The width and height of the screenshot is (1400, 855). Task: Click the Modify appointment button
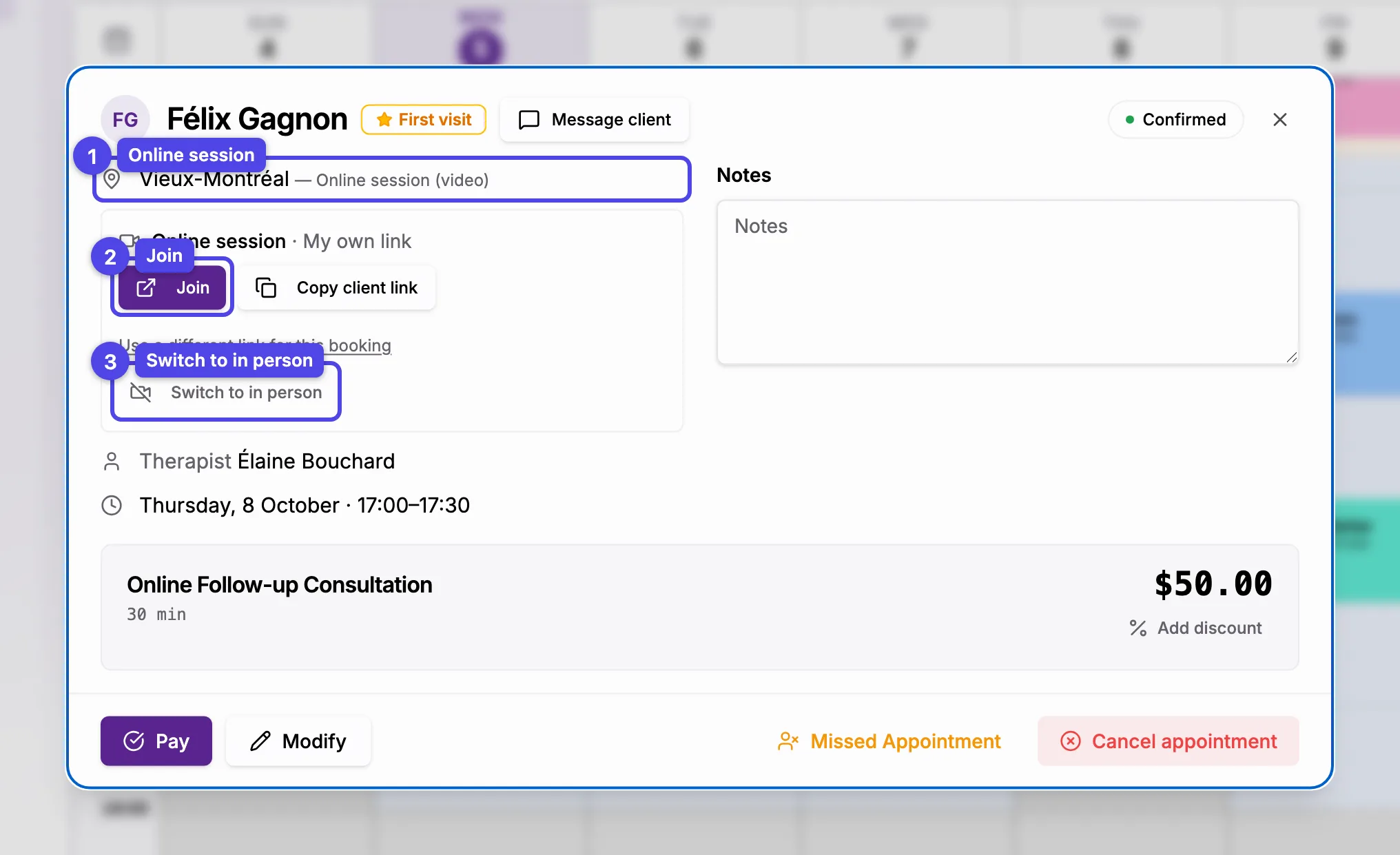point(298,741)
